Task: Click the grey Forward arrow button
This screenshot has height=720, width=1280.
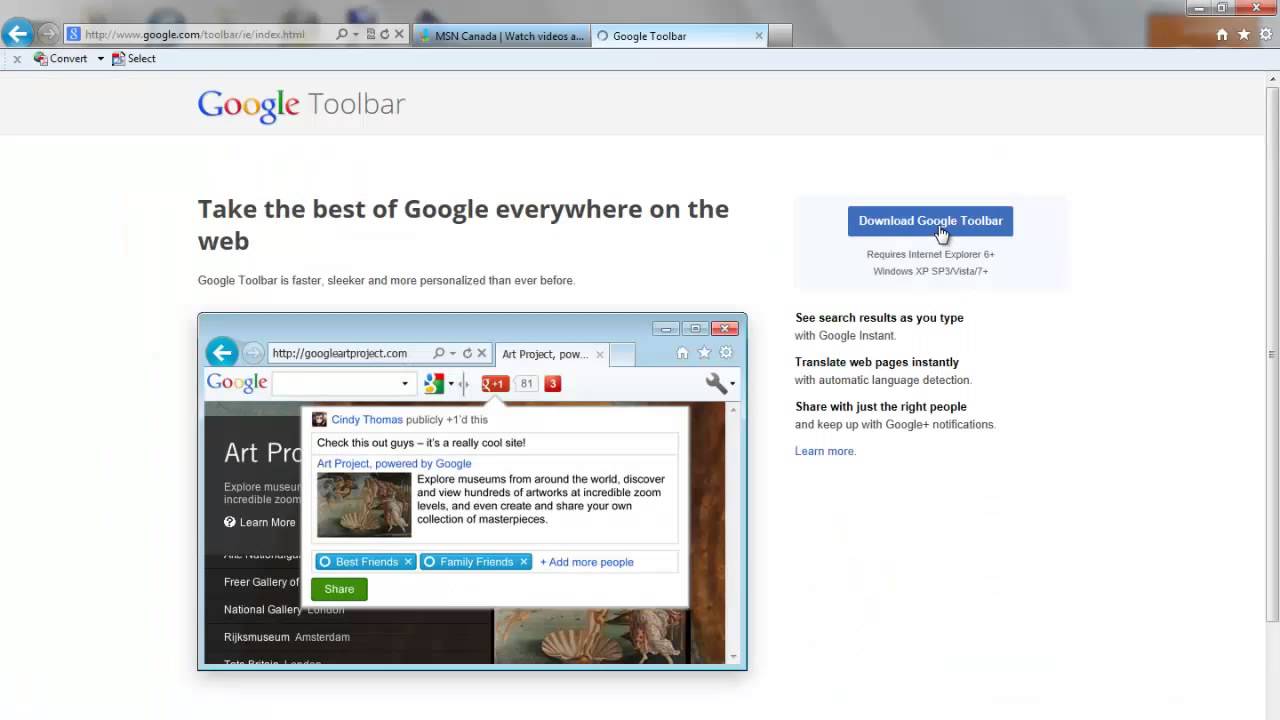Action: (x=48, y=34)
